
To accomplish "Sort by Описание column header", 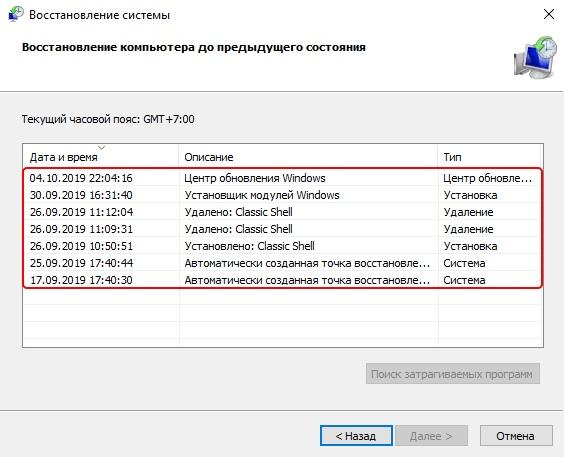I will click(308, 157).
